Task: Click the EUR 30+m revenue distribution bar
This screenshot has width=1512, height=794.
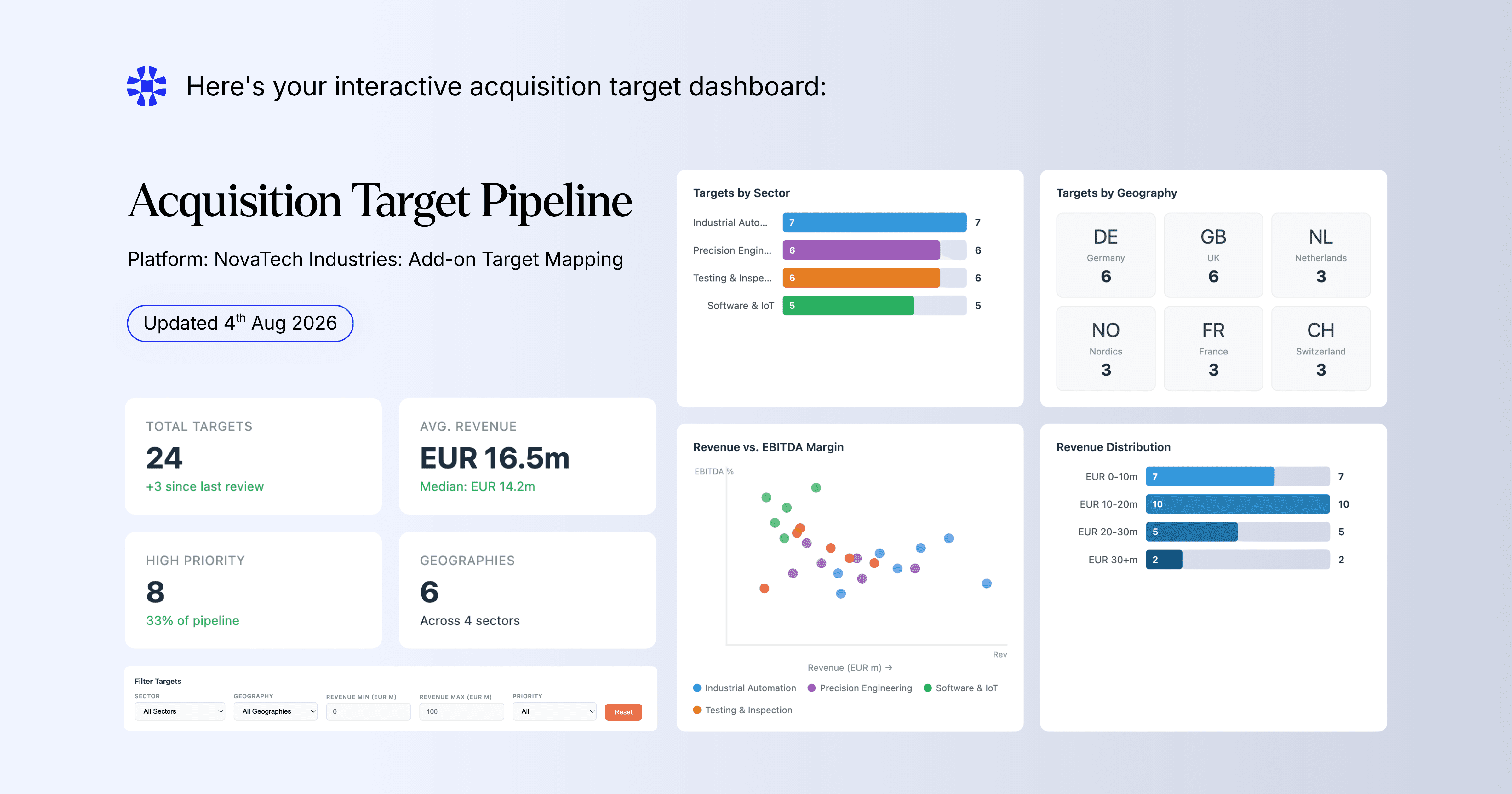Action: click(1165, 560)
